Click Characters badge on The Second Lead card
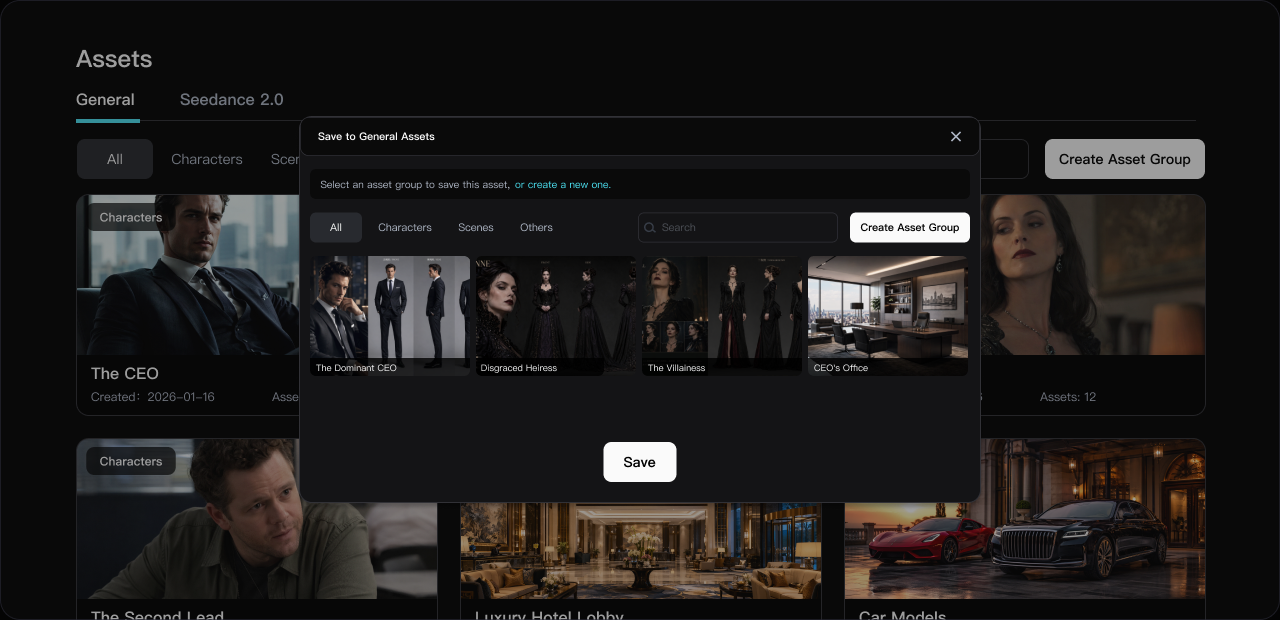The image size is (1280, 620). coord(131,461)
